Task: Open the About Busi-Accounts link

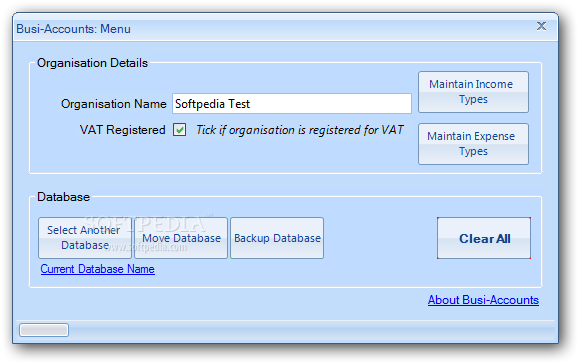Action: (x=483, y=300)
